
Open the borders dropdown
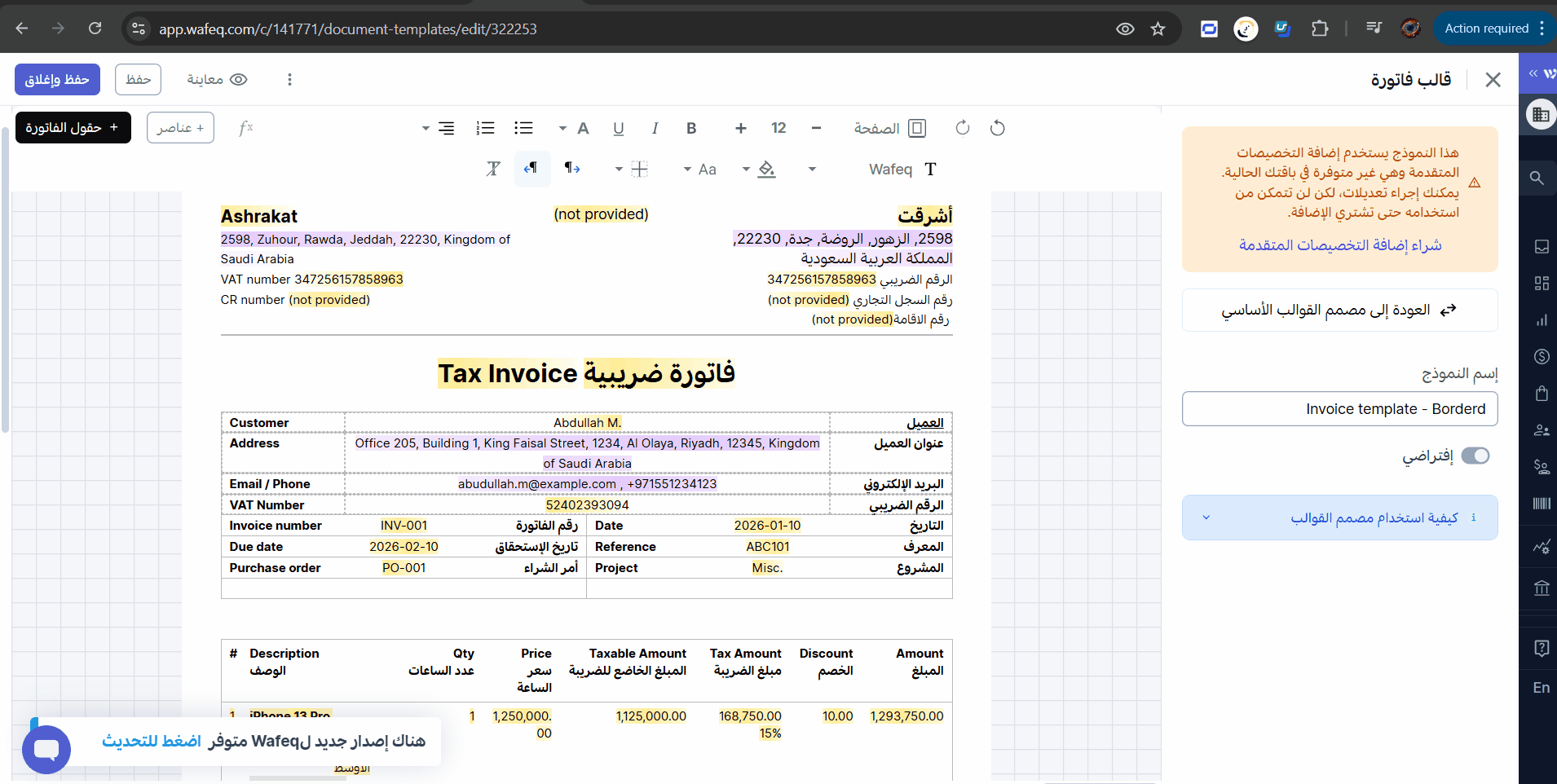(x=632, y=169)
